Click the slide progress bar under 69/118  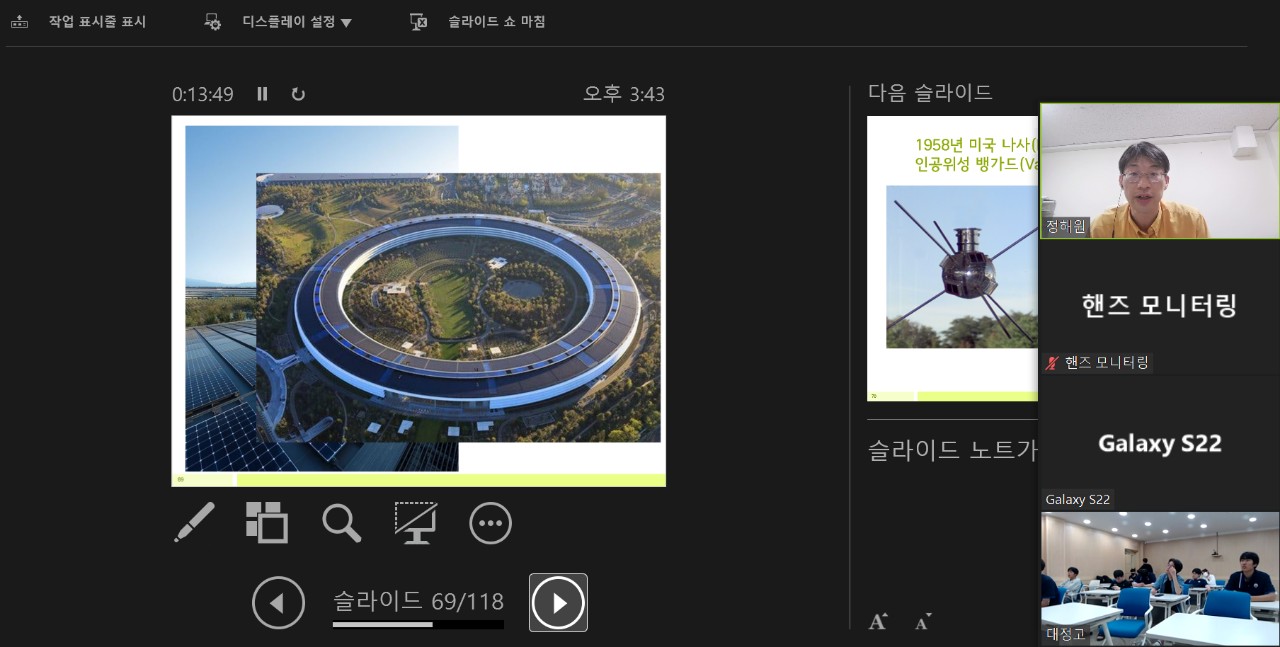[418, 625]
